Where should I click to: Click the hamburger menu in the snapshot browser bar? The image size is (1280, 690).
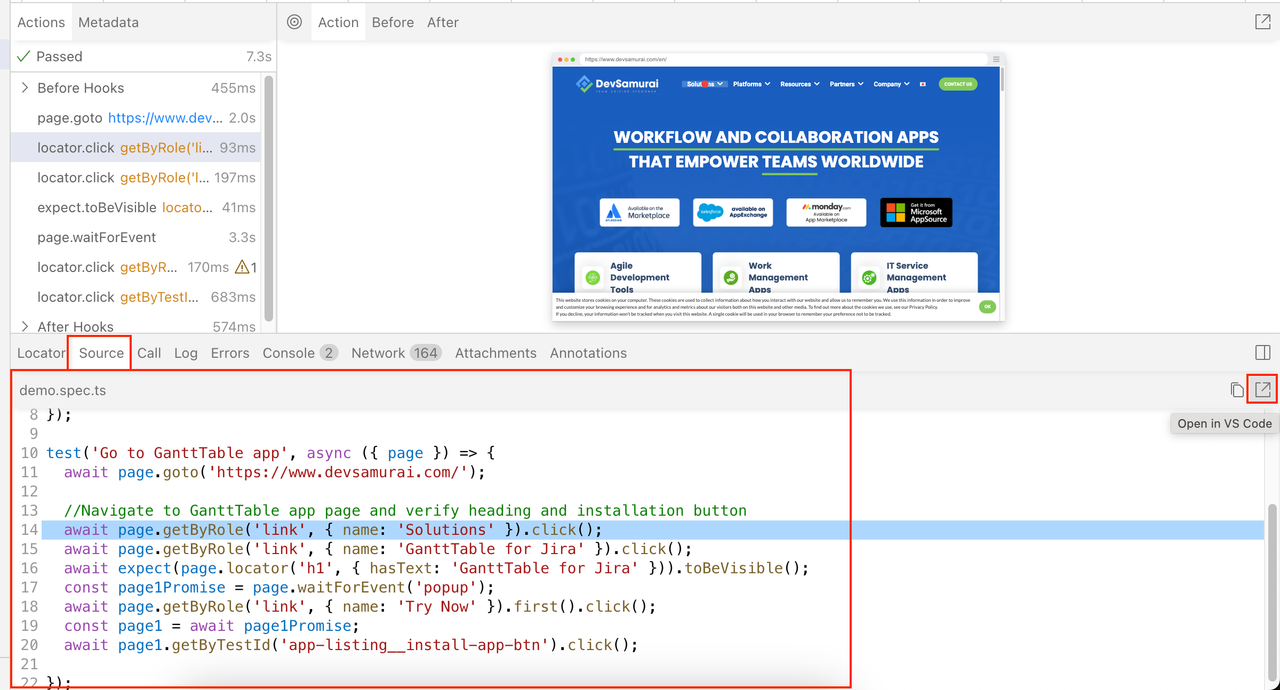point(996,59)
